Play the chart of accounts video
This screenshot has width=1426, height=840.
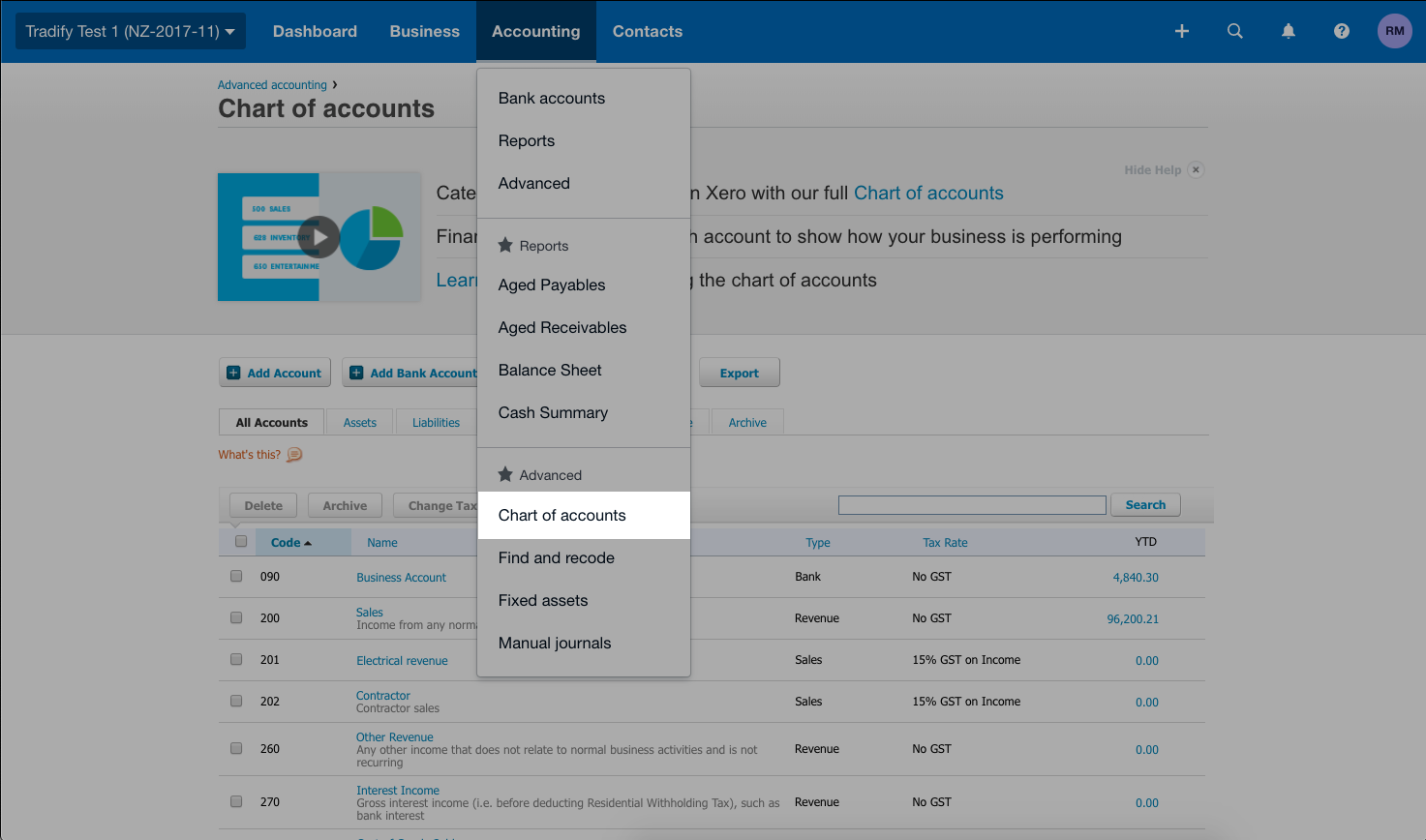pyautogui.click(x=319, y=237)
